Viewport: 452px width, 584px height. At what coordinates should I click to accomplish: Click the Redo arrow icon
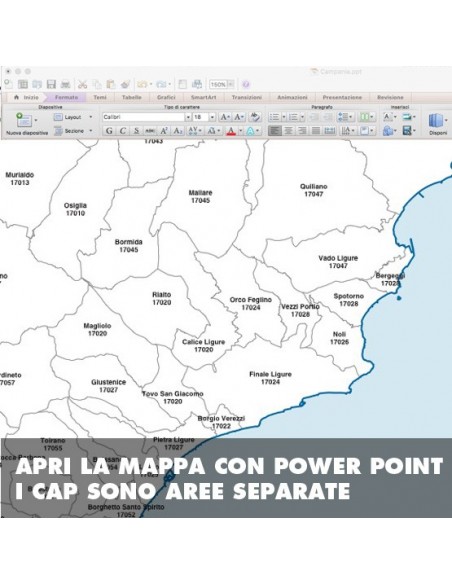pyautogui.click(x=161, y=84)
